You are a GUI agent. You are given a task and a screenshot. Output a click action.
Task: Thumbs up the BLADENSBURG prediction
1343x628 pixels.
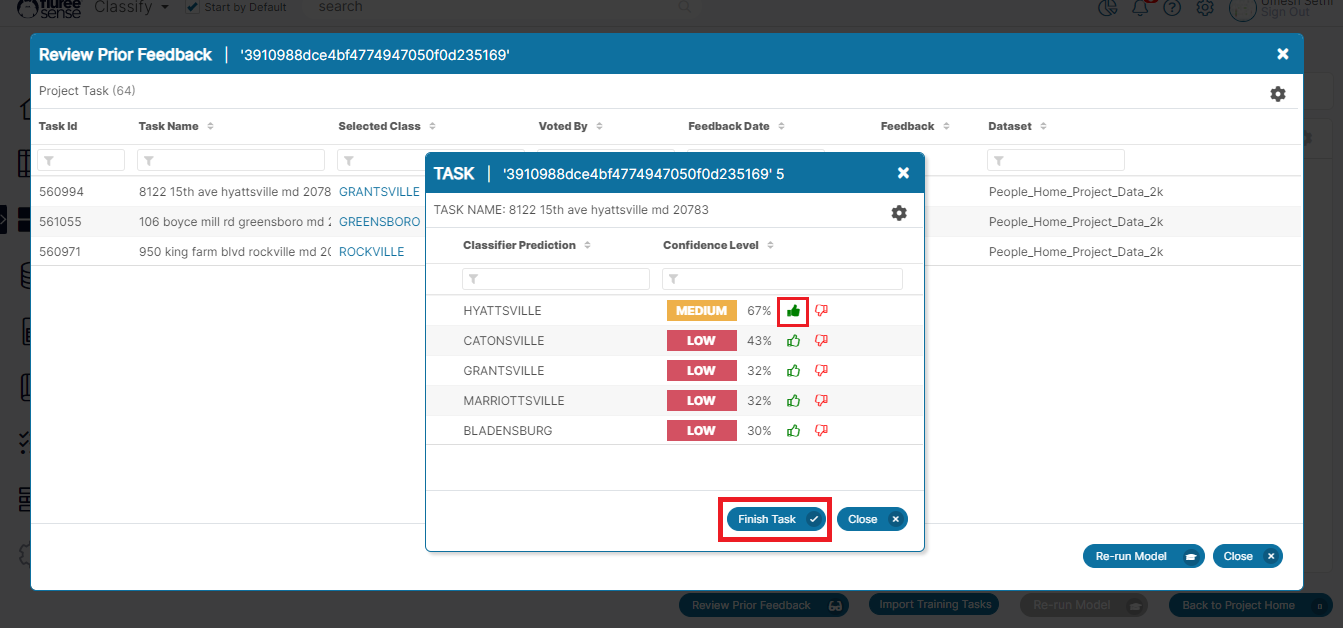point(793,431)
